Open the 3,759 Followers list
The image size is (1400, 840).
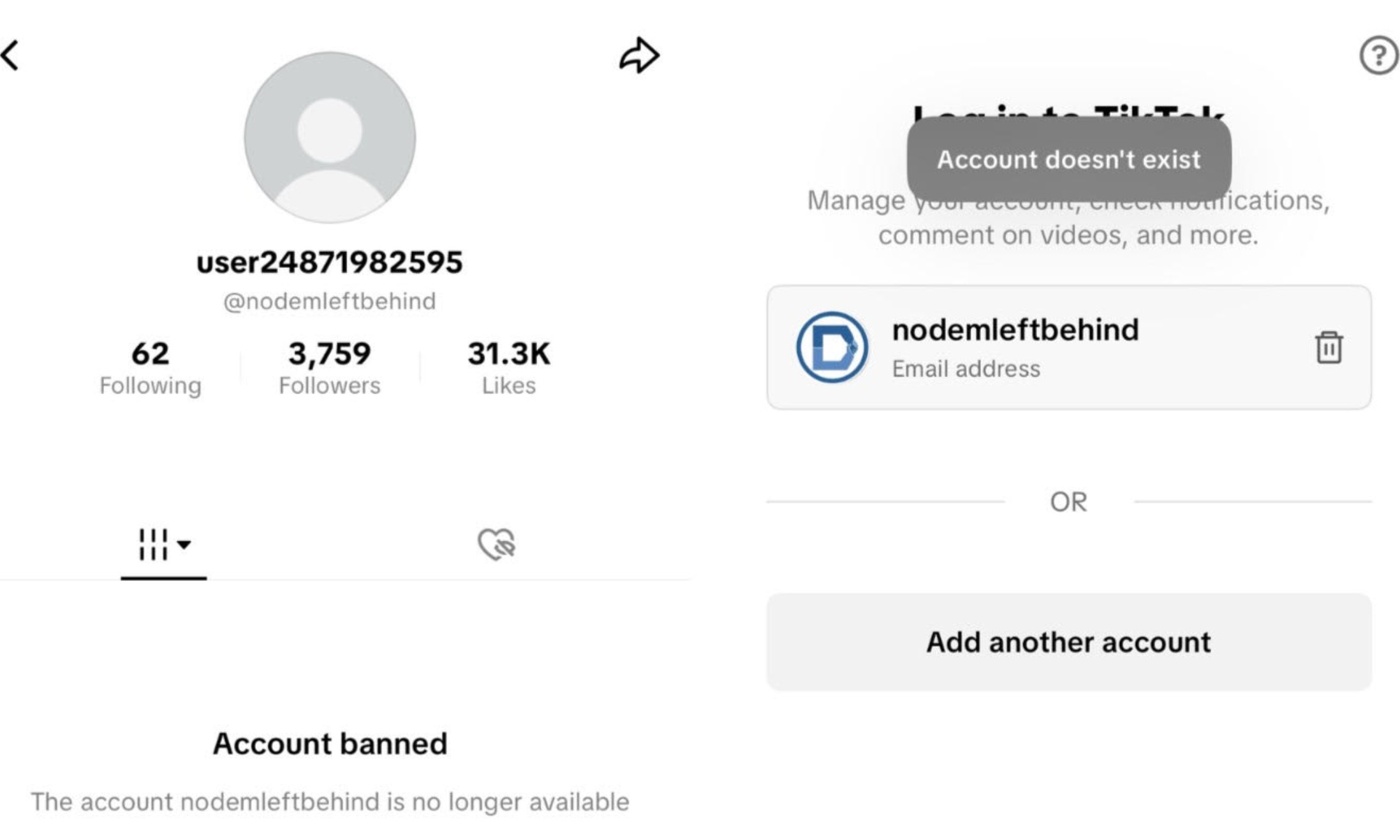[x=330, y=368]
